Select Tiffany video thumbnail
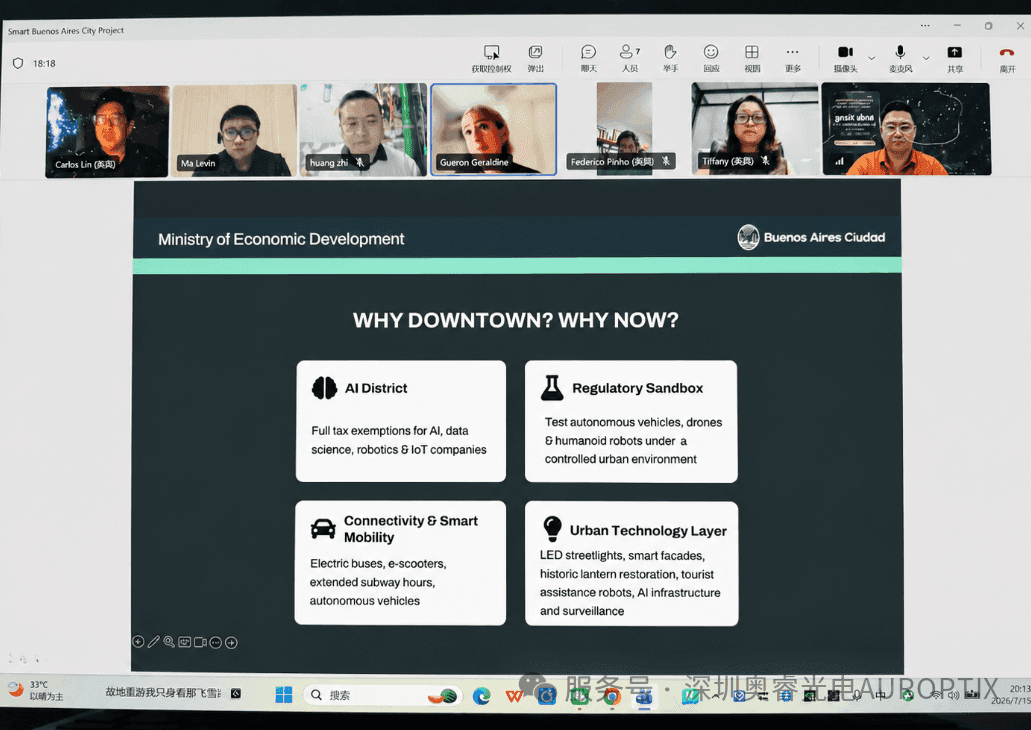Image resolution: width=1031 pixels, height=730 pixels. point(754,128)
